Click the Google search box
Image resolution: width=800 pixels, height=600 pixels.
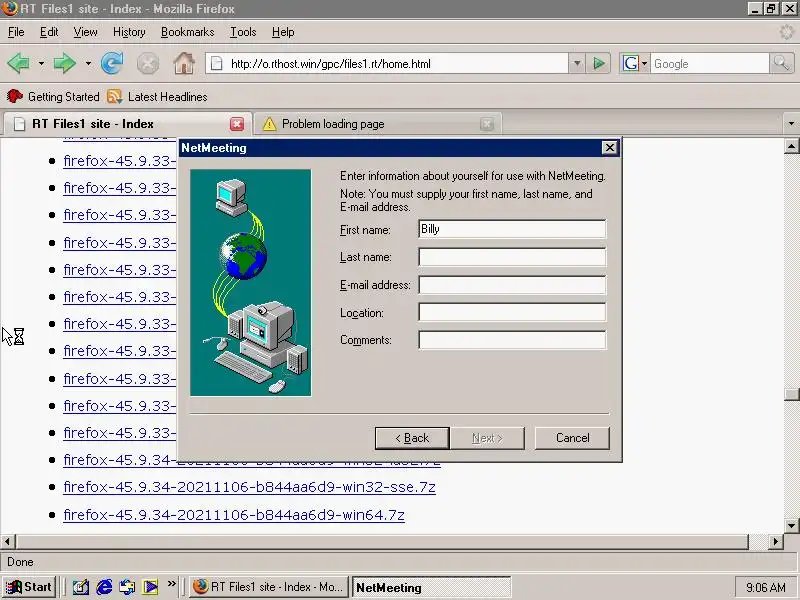click(x=710, y=64)
